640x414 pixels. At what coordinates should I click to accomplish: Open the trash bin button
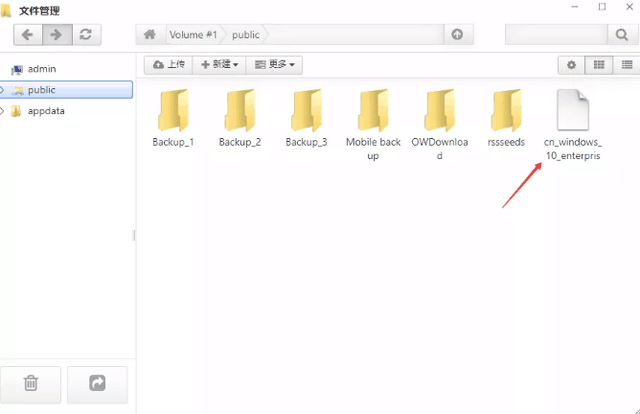pos(31,383)
